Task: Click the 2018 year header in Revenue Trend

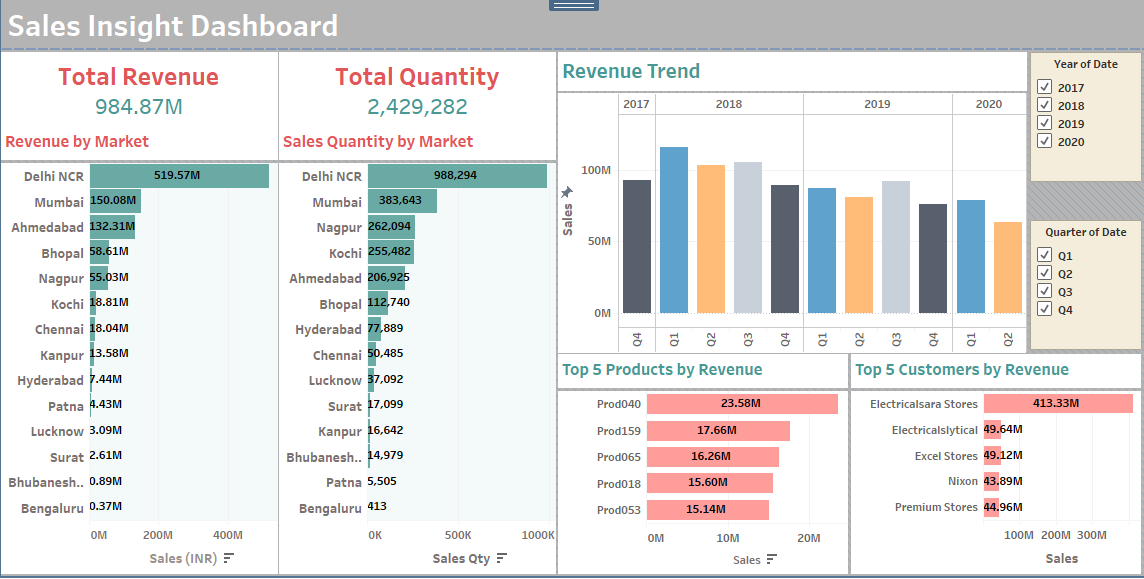Action: 729,104
